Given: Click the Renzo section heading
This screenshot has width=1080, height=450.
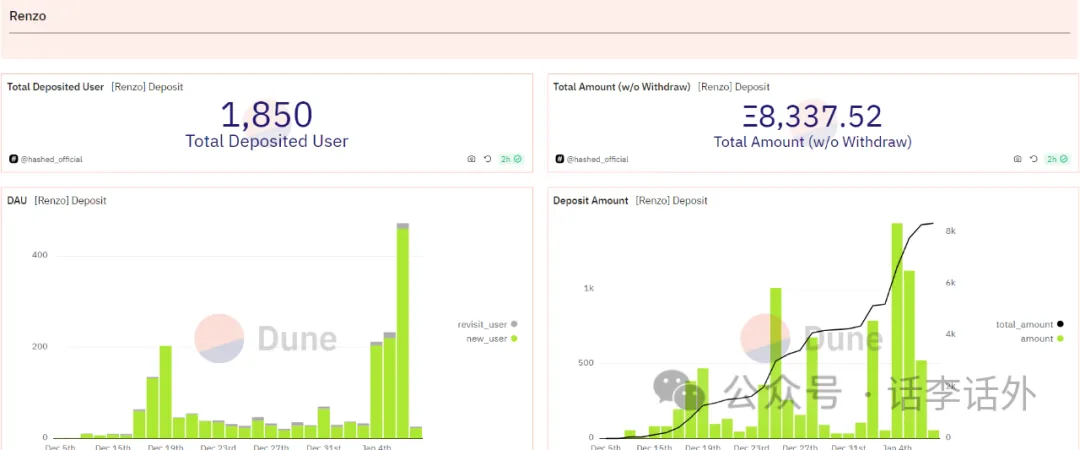Looking at the screenshot, I should click(28, 15).
